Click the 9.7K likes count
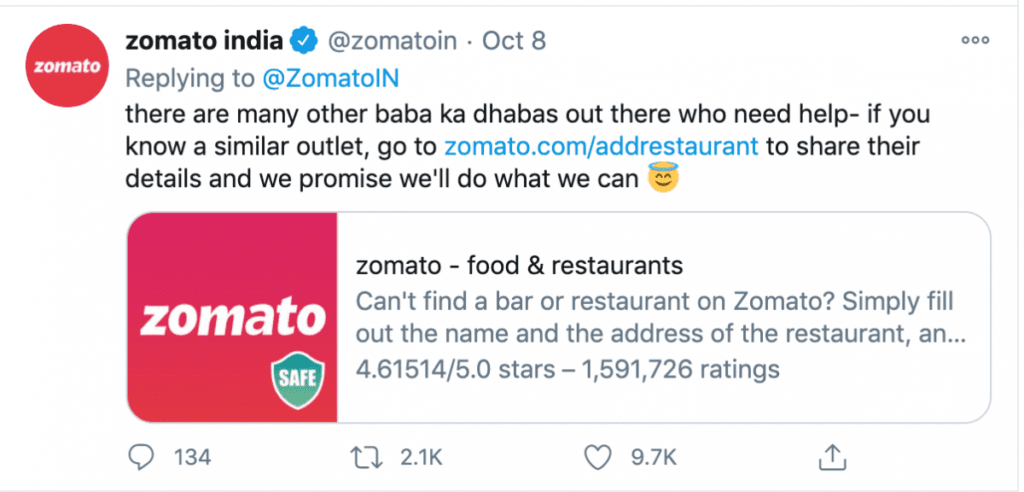Viewport: 1024px width, 492px height. coord(653,457)
